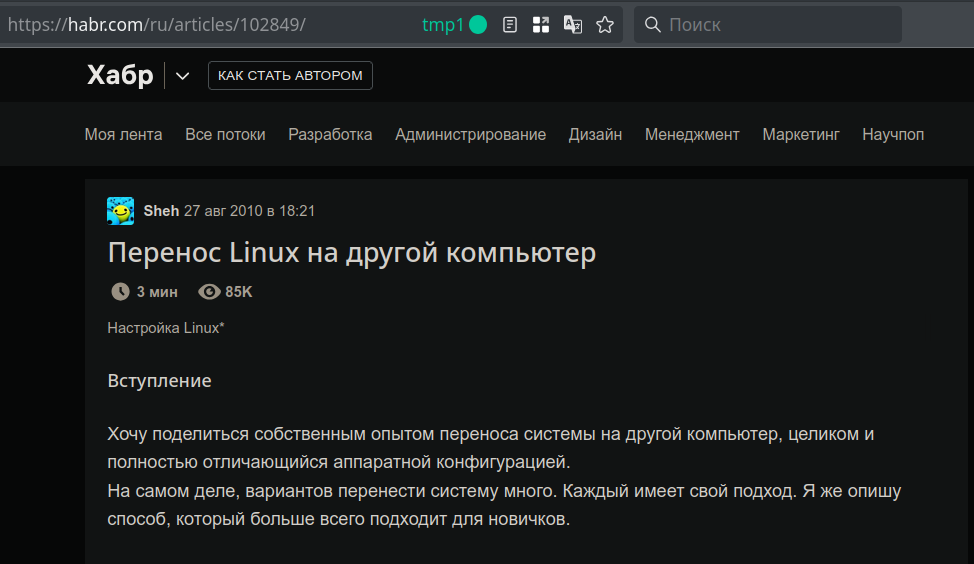
Task: Go to the Маркетинг section
Action: (x=801, y=135)
